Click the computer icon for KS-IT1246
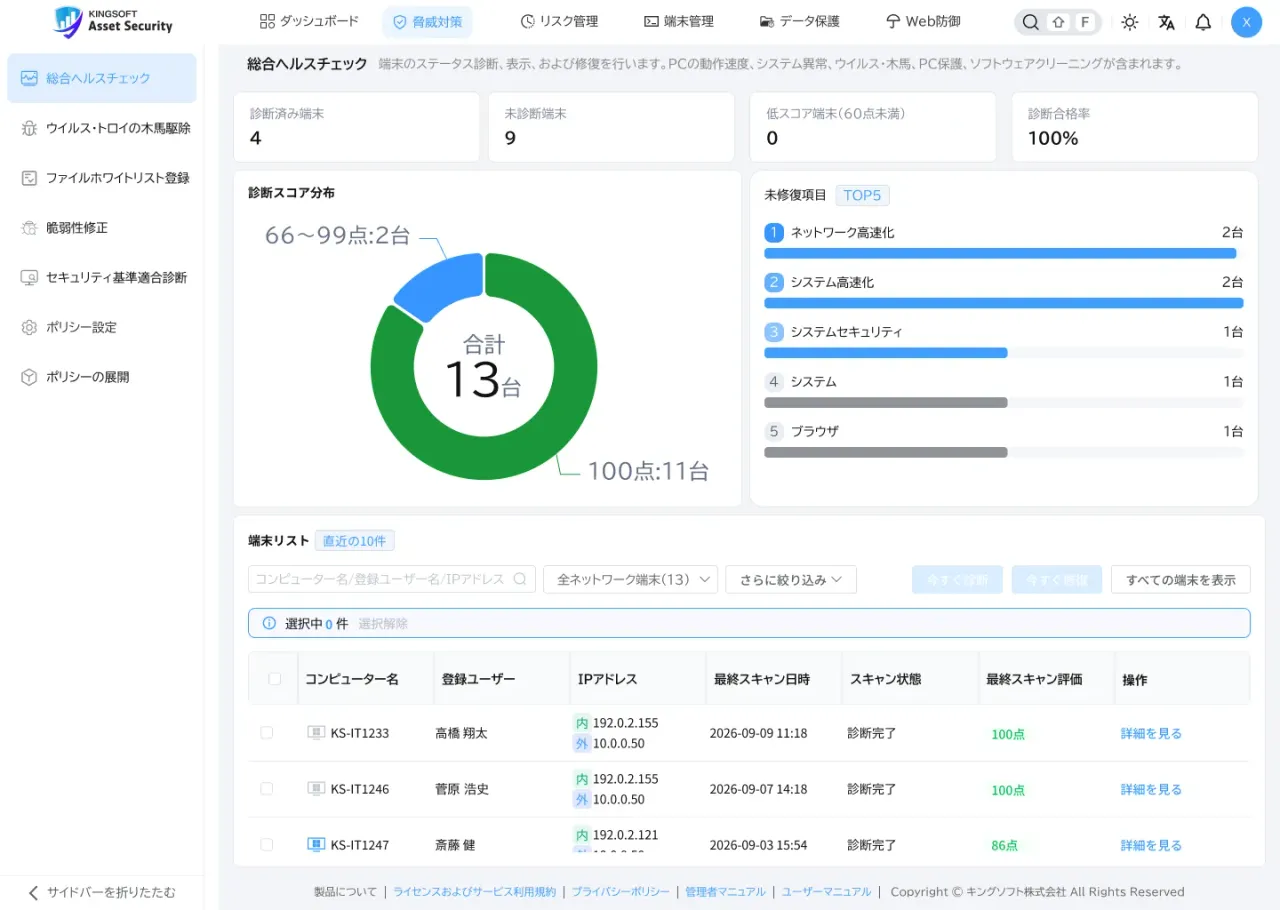Screen dimensions: 1280x910 [x=316, y=789]
